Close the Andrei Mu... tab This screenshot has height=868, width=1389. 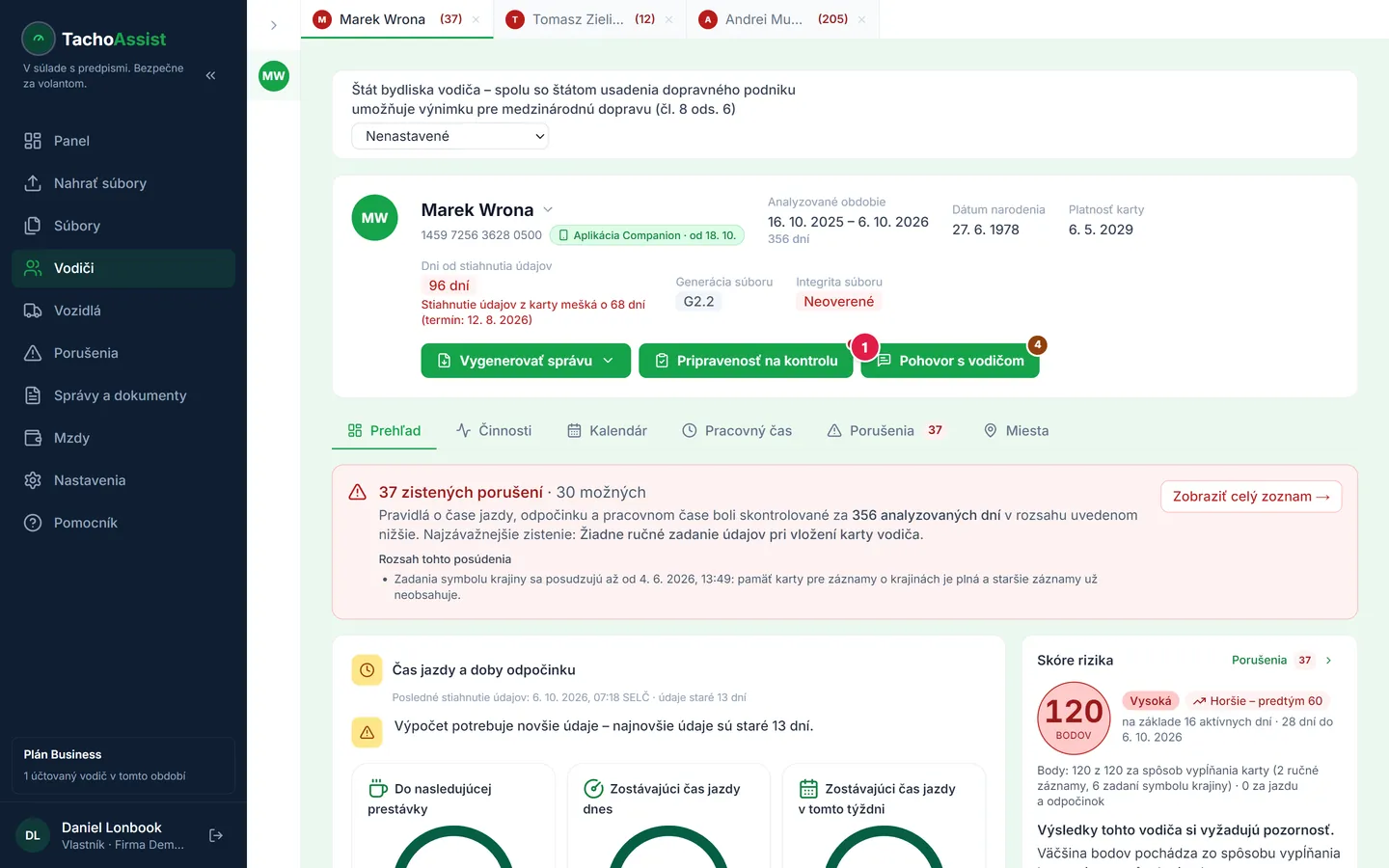(861, 19)
